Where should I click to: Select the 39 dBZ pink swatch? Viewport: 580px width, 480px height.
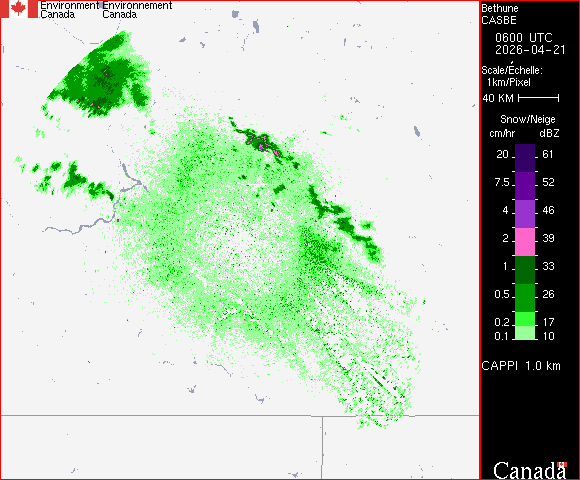coord(525,242)
